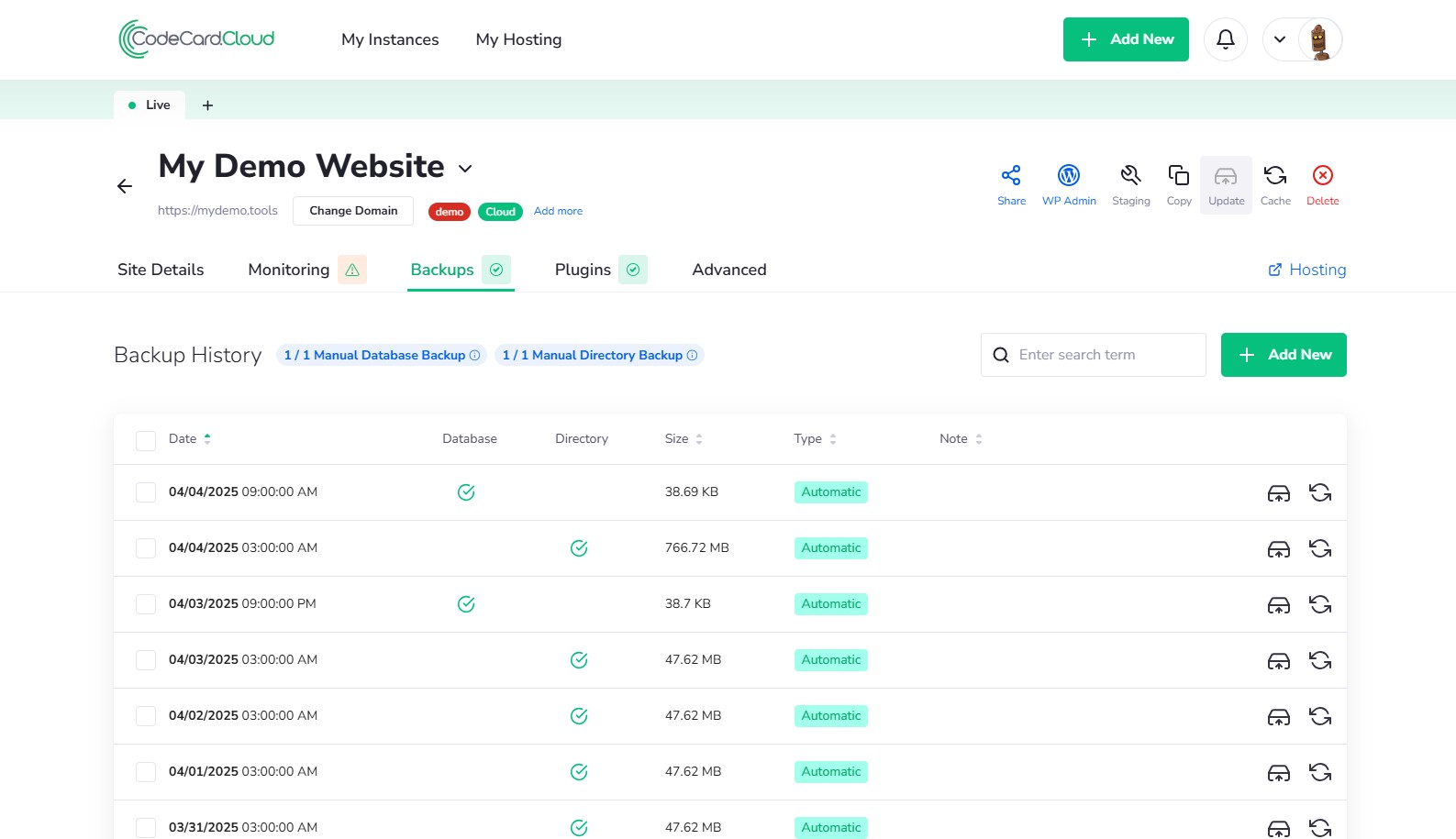Select the 04/02/2025 backup row checkbox
The height and width of the screenshot is (839, 1456).
pos(146,716)
